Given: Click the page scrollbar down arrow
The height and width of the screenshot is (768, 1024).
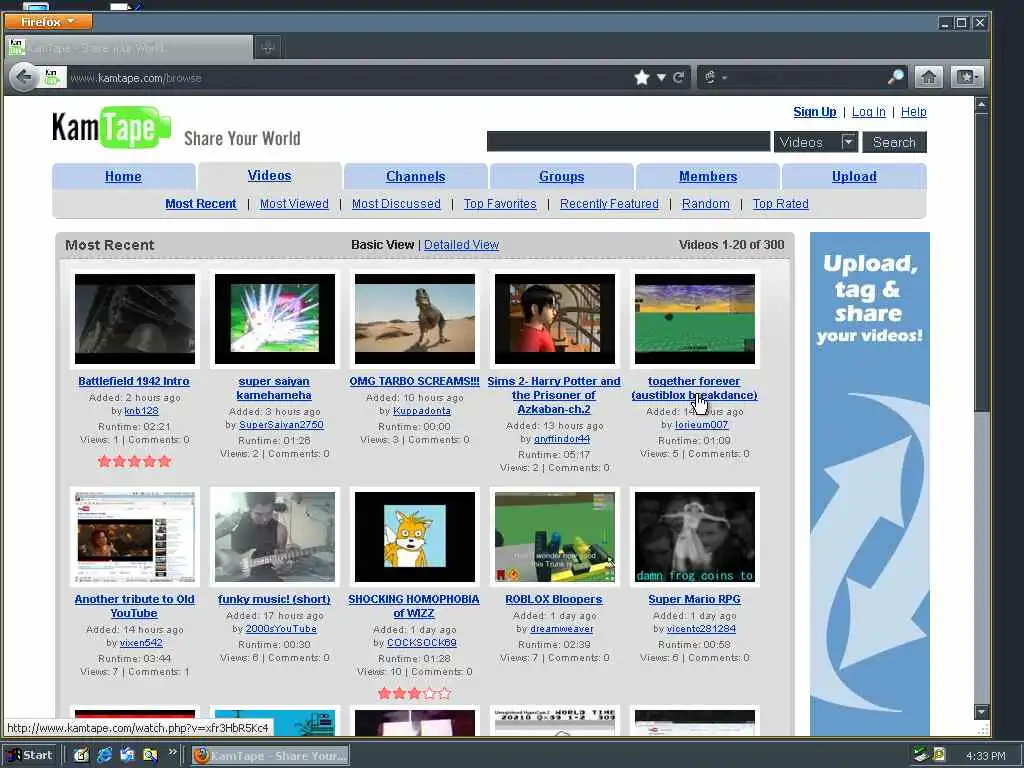Looking at the screenshot, I should 981,711.
